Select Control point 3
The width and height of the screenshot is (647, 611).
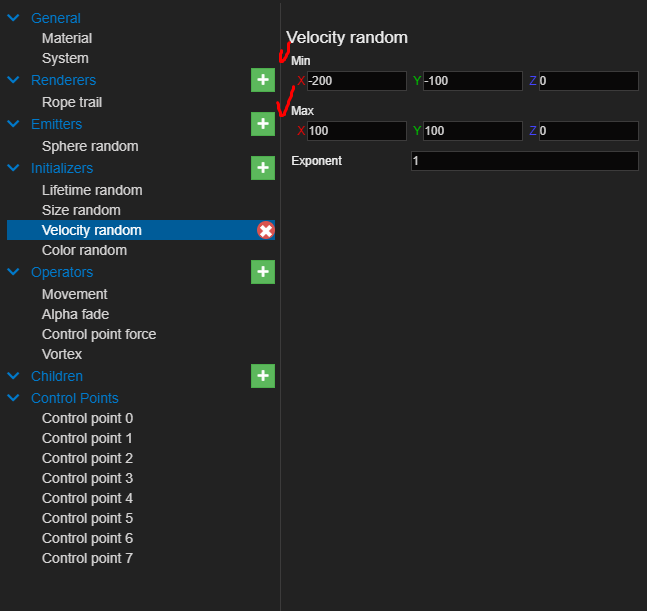(87, 478)
